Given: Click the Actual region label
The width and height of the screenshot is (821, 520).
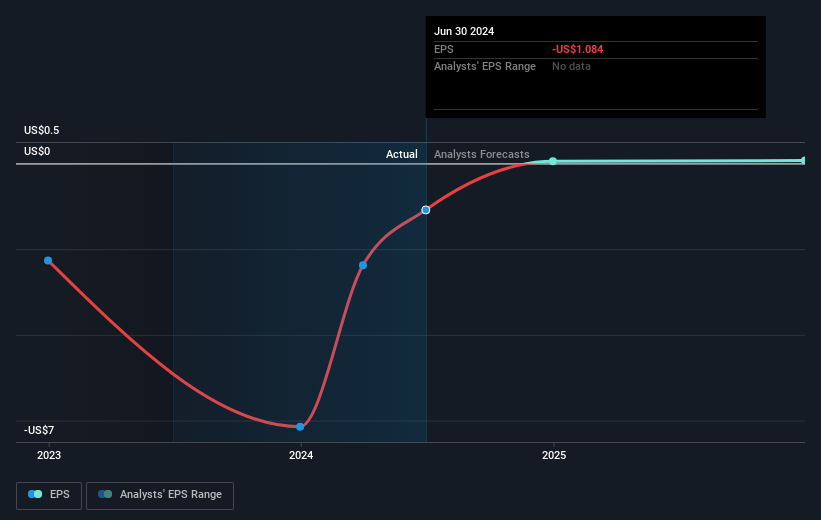Looking at the screenshot, I should tap(402, 154).
